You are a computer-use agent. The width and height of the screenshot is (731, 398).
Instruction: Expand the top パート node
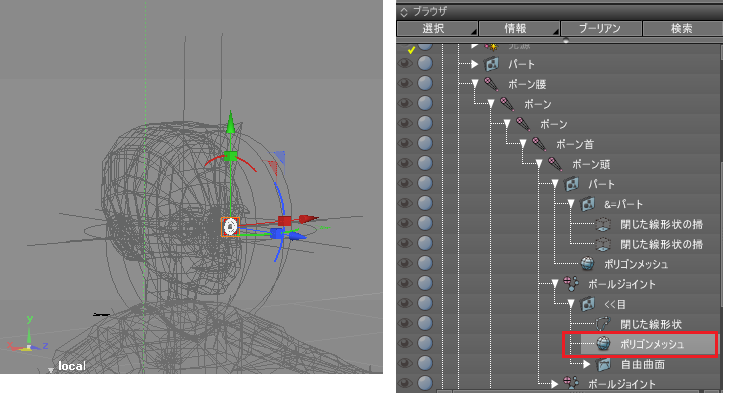click(x=475, y=64)
